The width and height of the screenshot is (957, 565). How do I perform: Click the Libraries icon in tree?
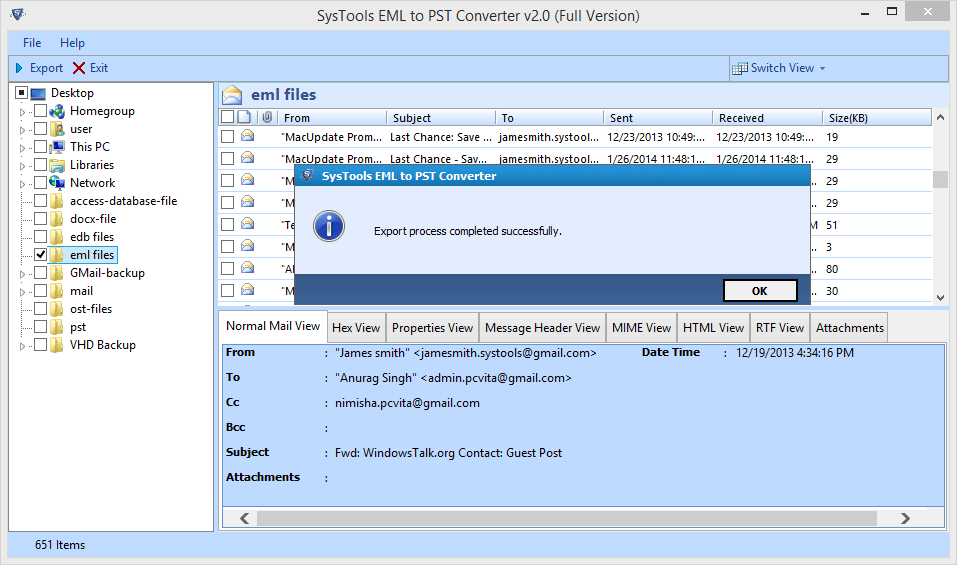57,165
